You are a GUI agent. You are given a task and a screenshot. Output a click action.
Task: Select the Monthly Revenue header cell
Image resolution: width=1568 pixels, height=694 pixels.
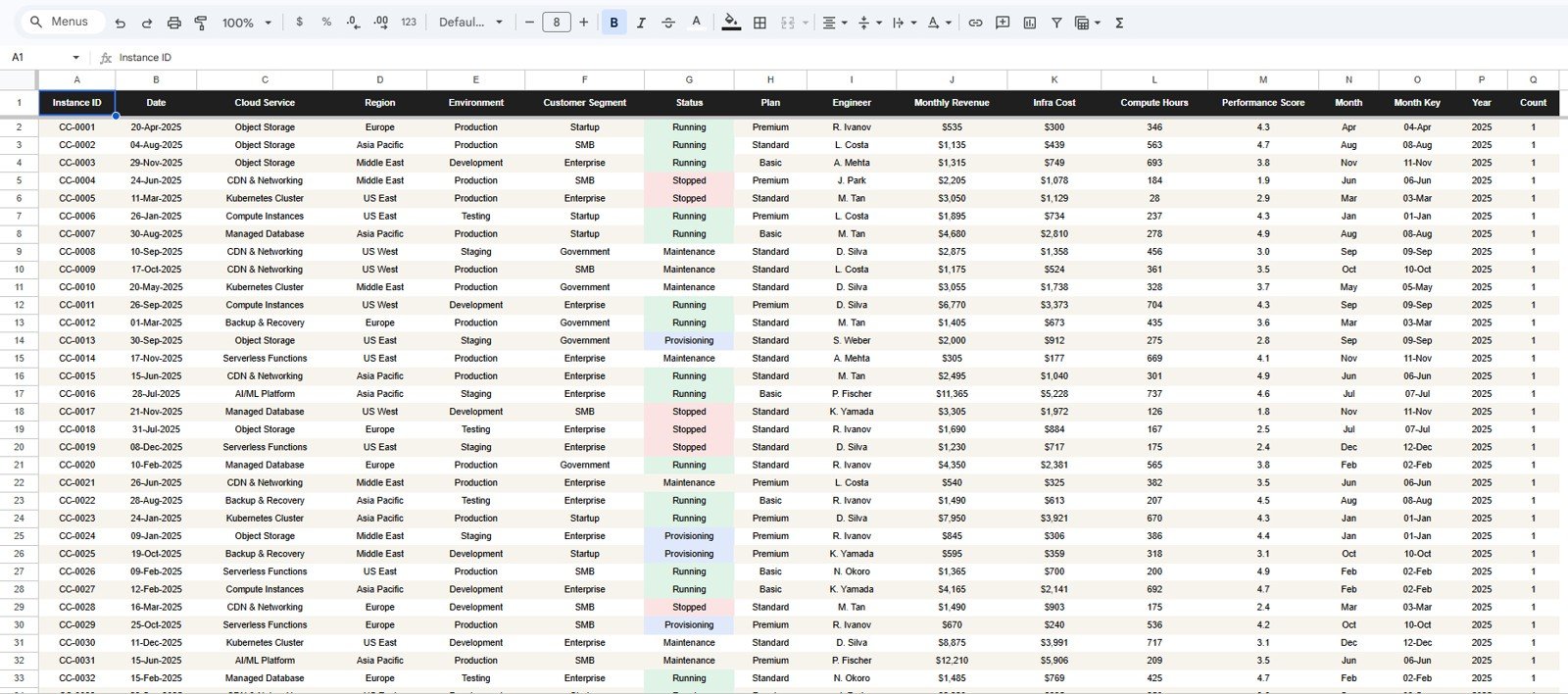(951, 102)
